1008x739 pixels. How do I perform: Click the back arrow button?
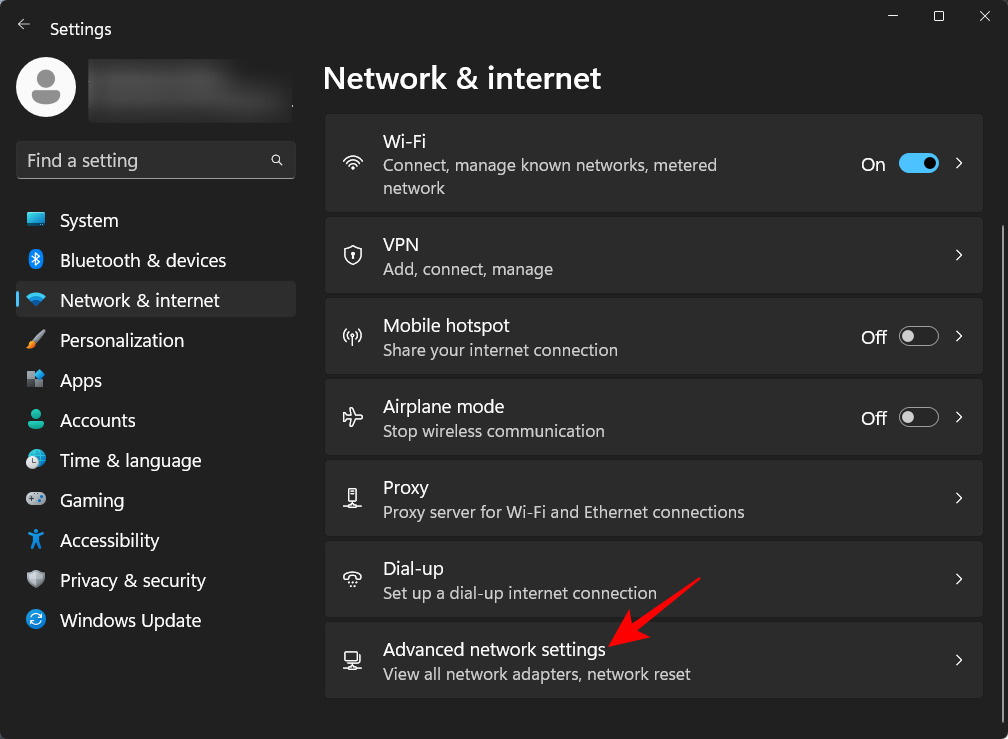(23, 24)
